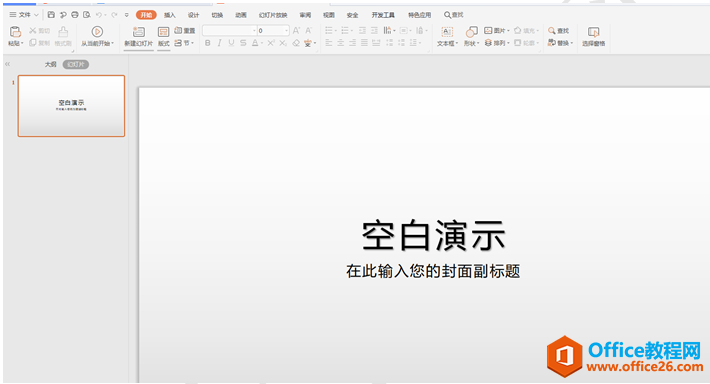Viewport: 710px width, 384px height.
Task: Click the Increase Indent icon
Action: click(374, 31)
